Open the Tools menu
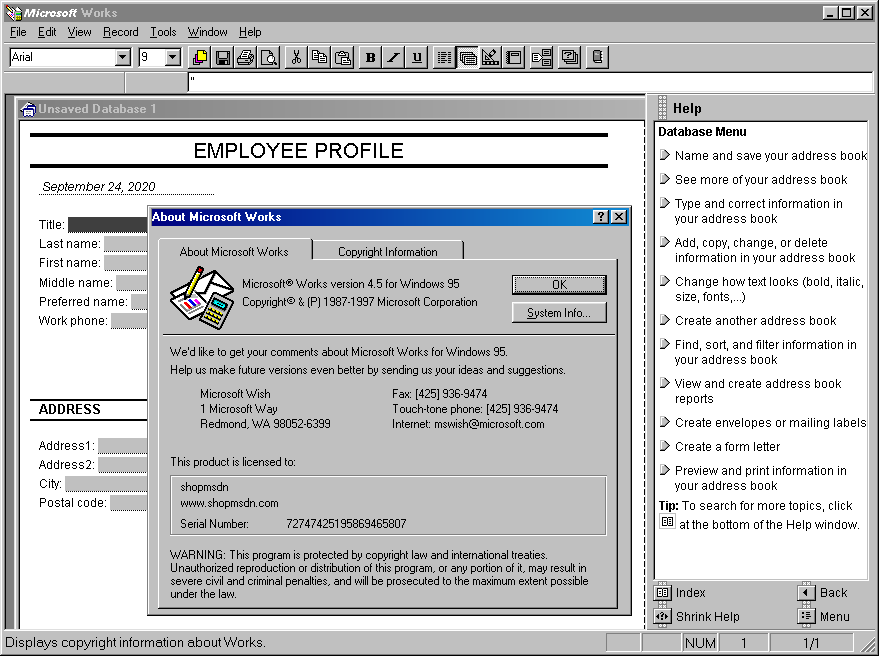Viewport: 879px width, 656px height. point(163,32)
